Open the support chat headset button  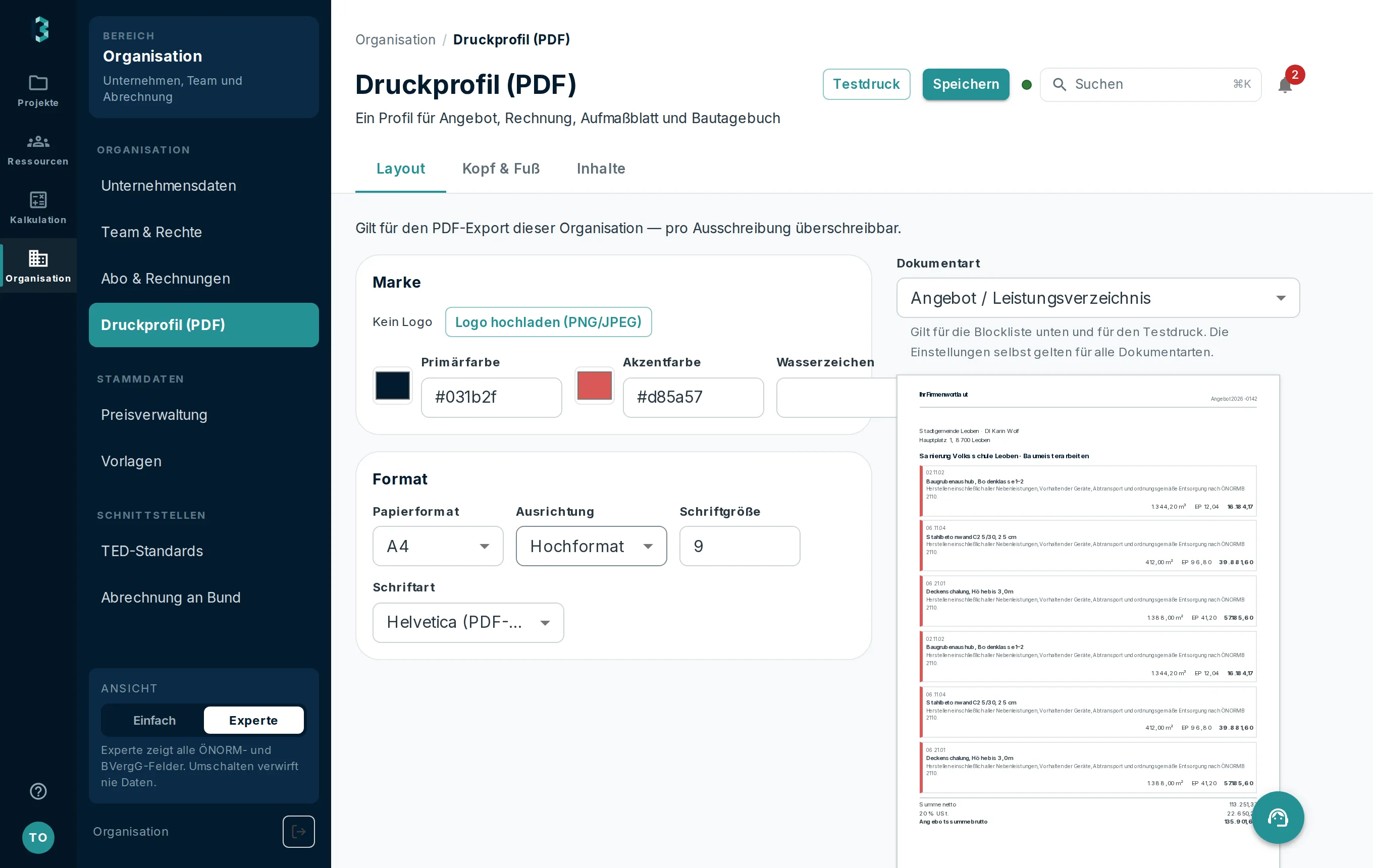coord(1278,817)
